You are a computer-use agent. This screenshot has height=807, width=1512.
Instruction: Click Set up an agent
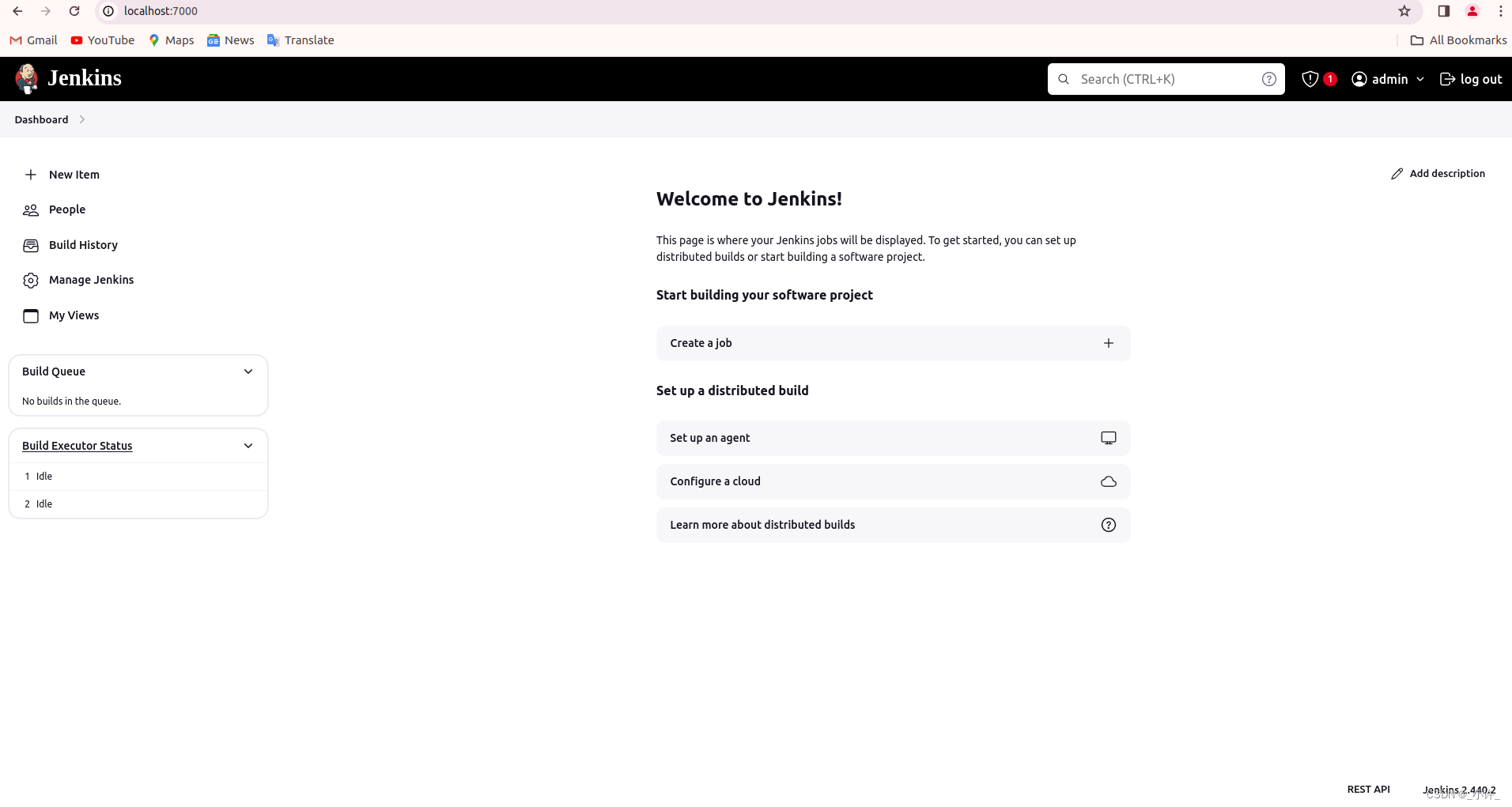(893, 438)
